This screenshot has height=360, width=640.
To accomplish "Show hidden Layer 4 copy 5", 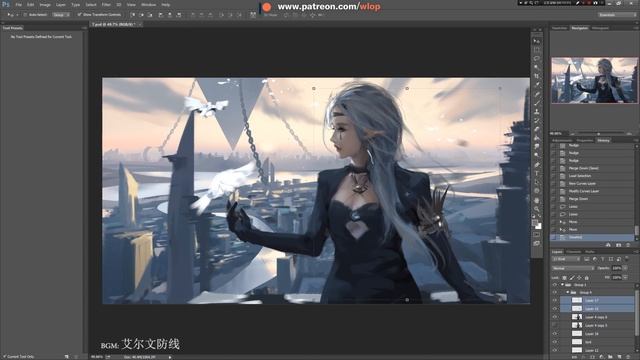I will (x=555, y=325).
